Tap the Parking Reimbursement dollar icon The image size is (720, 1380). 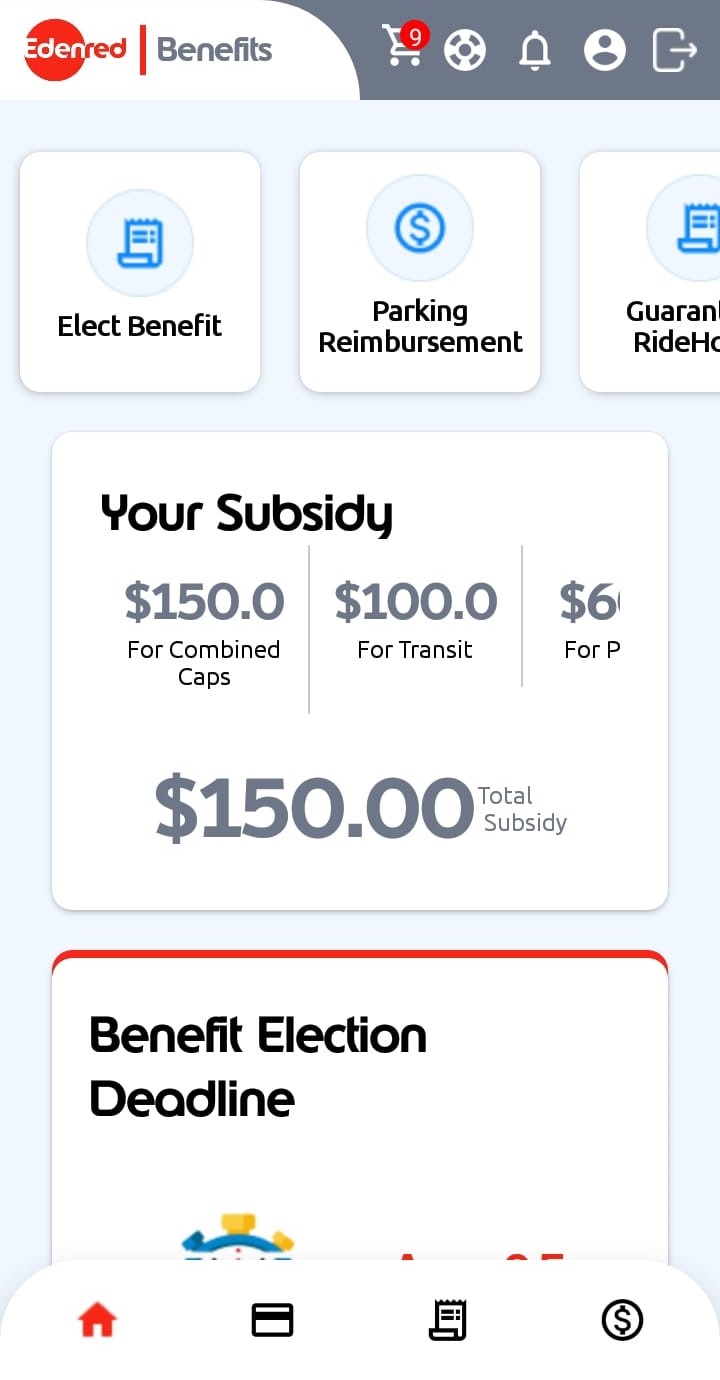coord(420,229)
